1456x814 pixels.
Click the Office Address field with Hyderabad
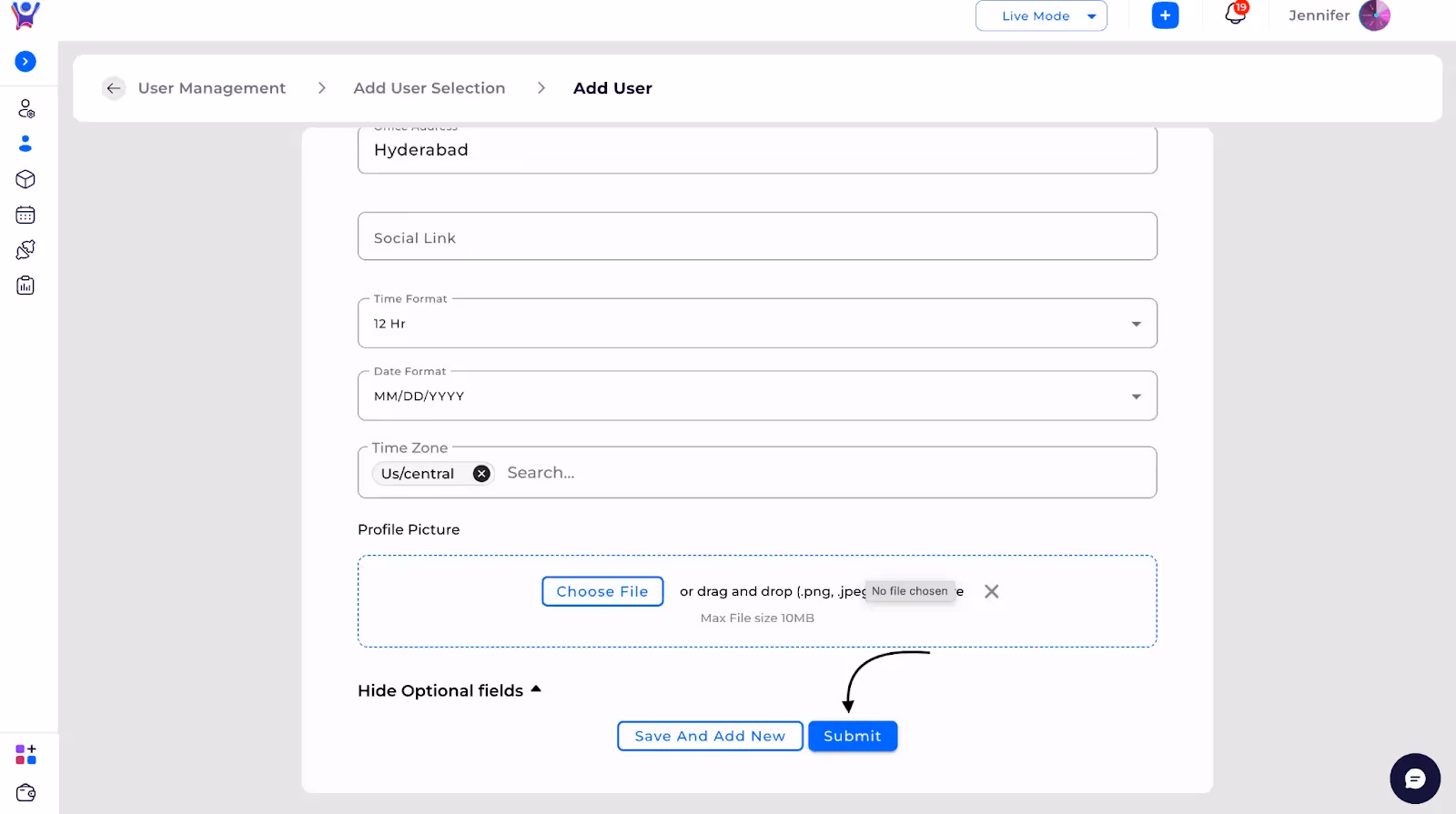click(x=757, y=150)
